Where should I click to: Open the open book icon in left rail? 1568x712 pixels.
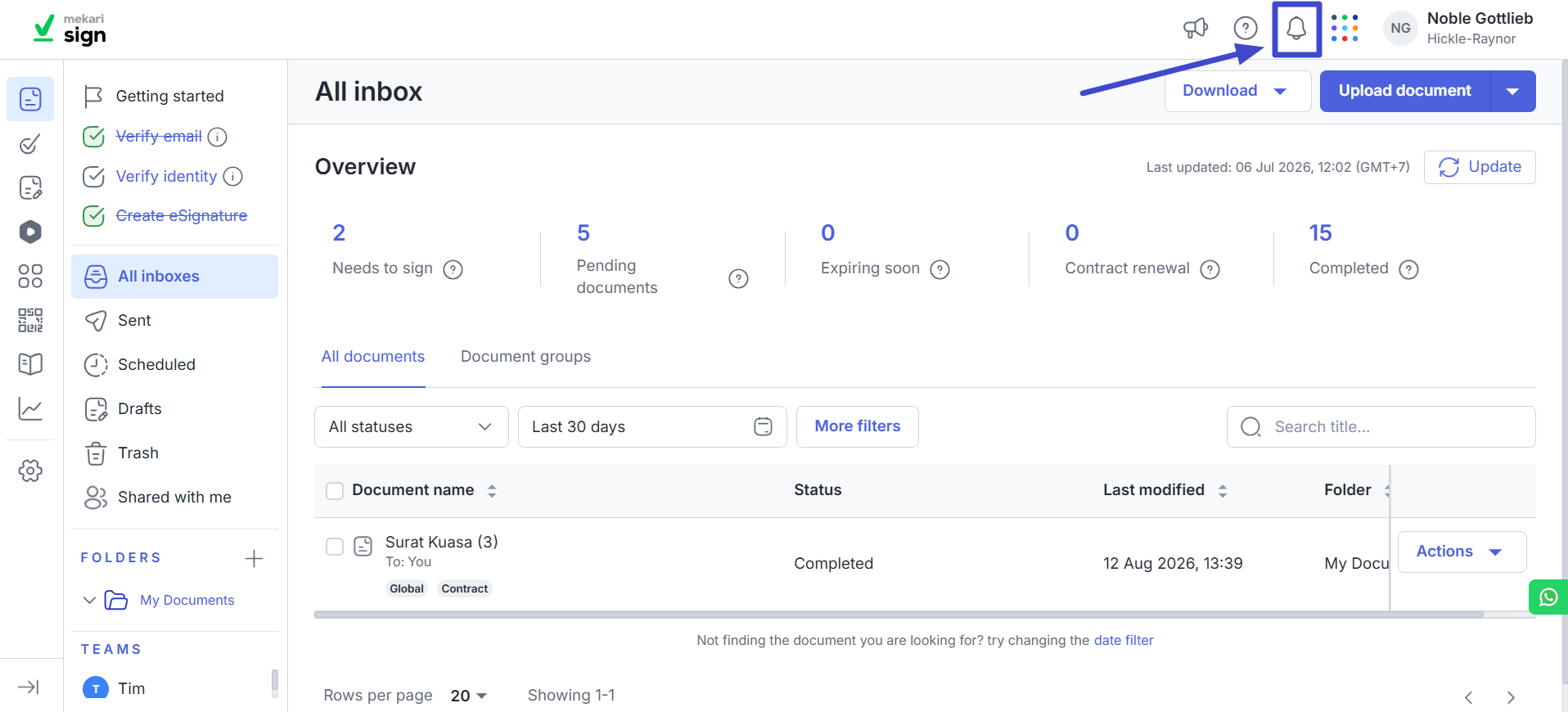coord(30,364)
